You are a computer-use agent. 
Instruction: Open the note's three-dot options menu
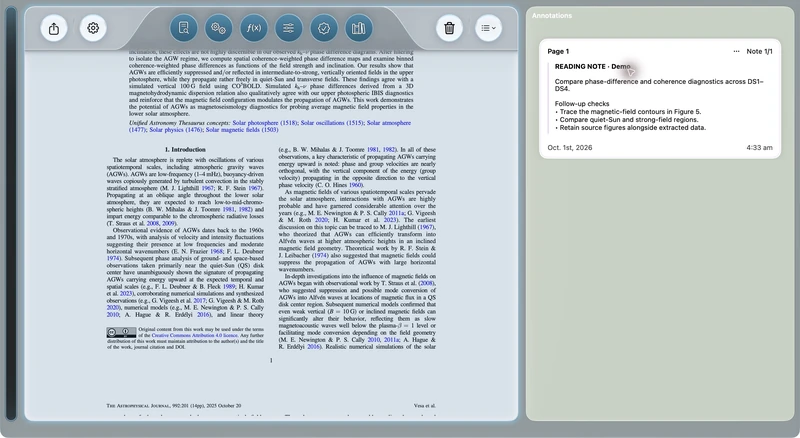(x=736, y=52)
